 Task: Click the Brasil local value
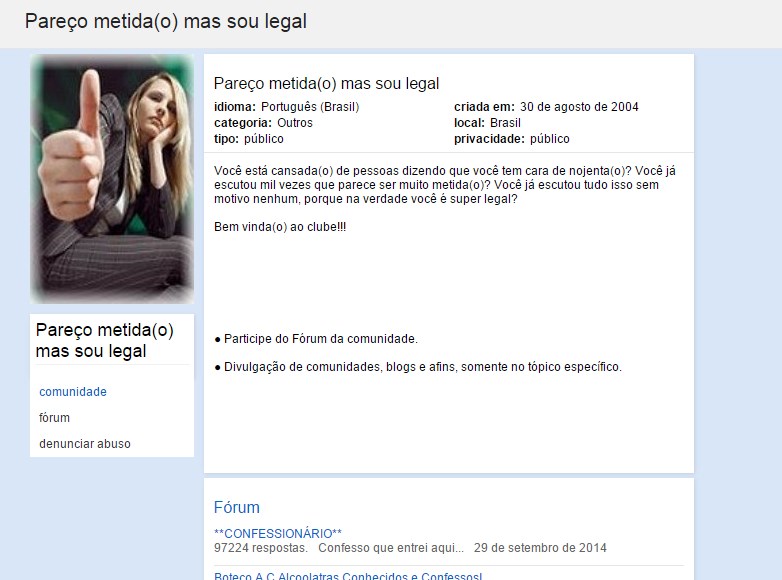tap(505, 123)
